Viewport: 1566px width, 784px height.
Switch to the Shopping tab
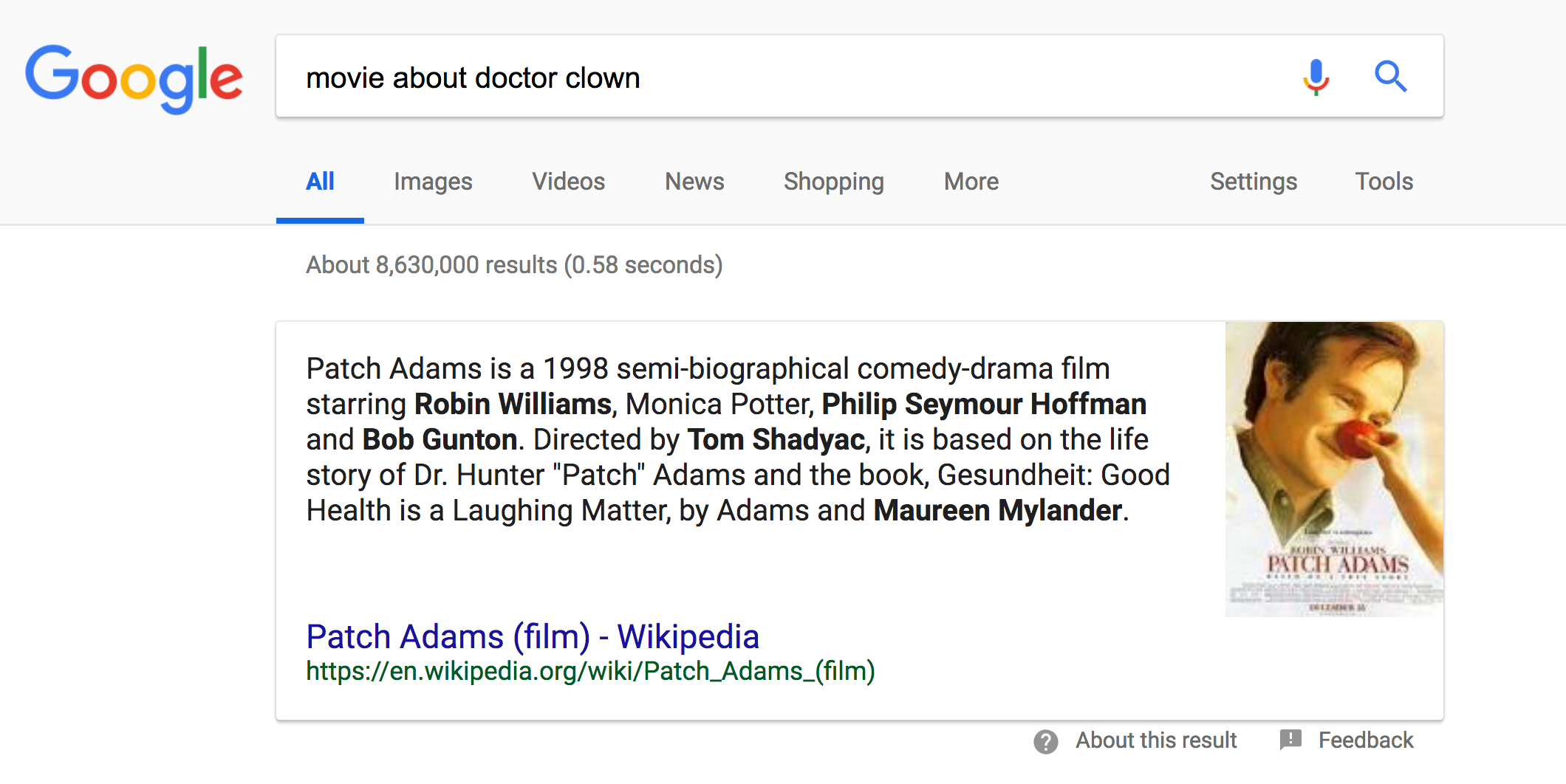pos(833,182)
